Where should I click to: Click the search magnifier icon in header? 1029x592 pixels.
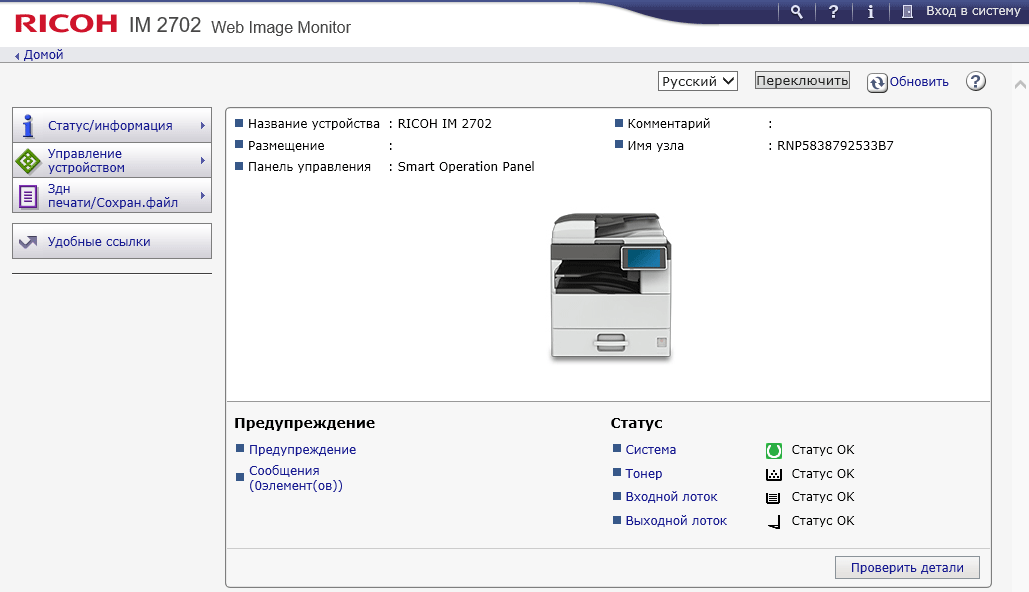pos(796,12)
